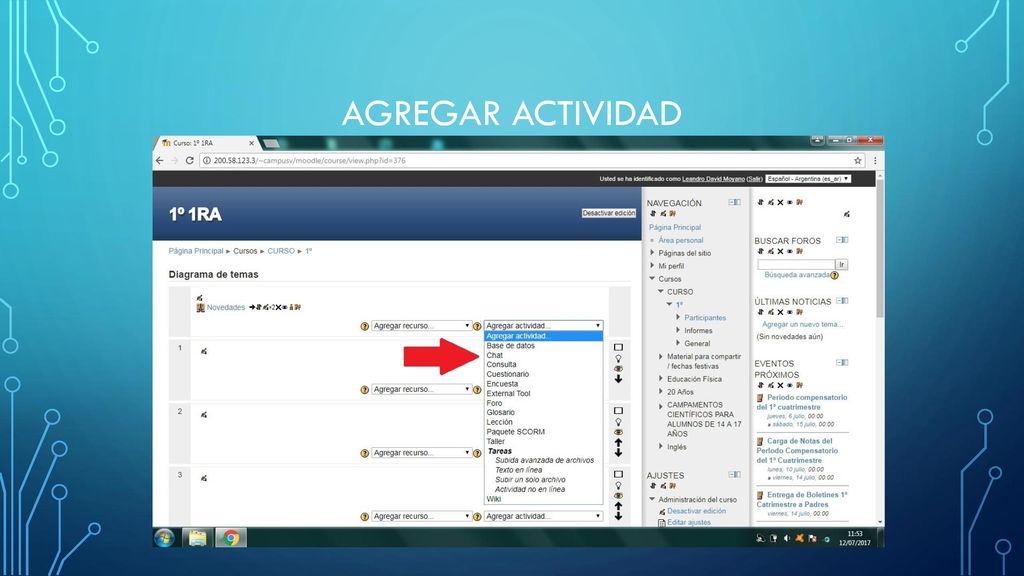Show only topic 2 rectangle icon
The image size is (1024, 576).
point(618,411)
